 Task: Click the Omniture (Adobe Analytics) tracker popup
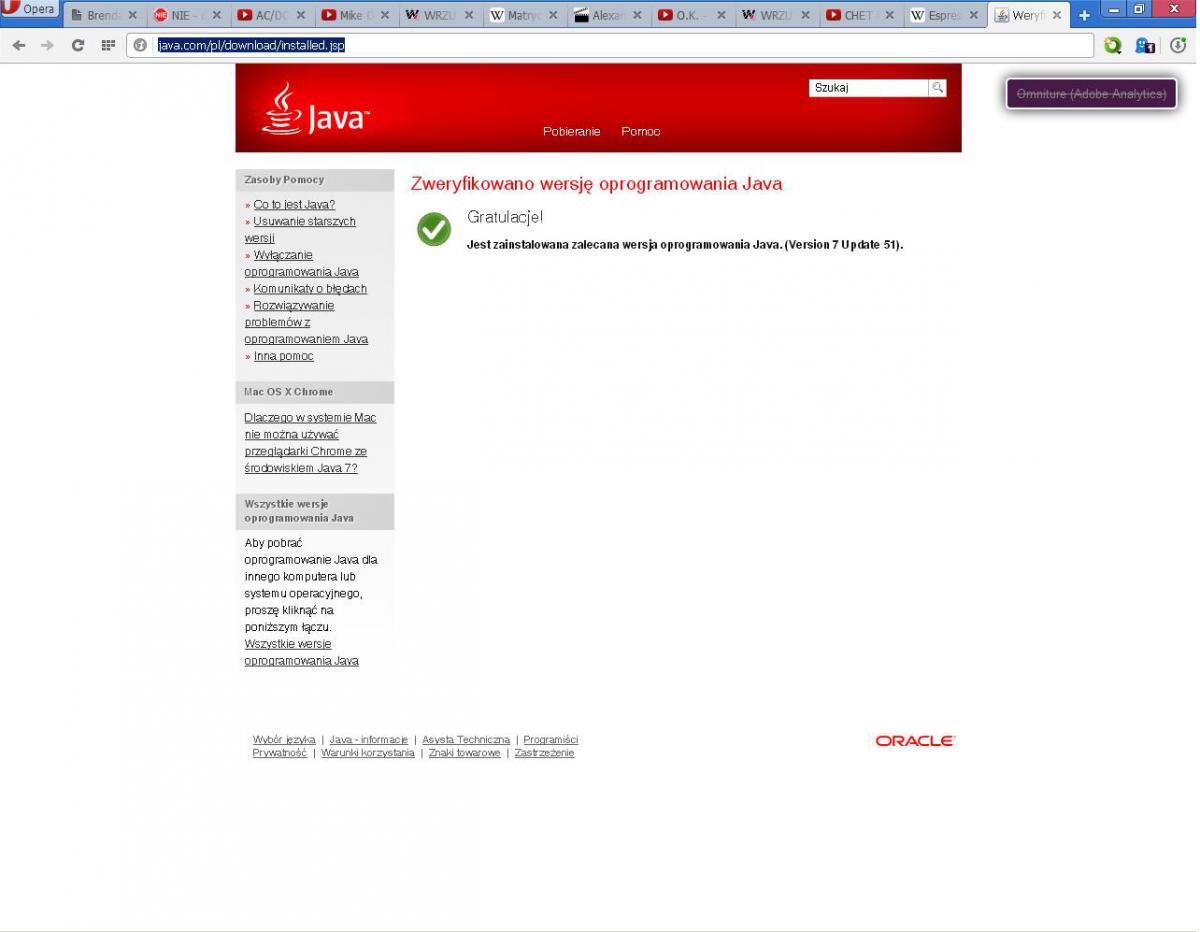[1091, 94]
